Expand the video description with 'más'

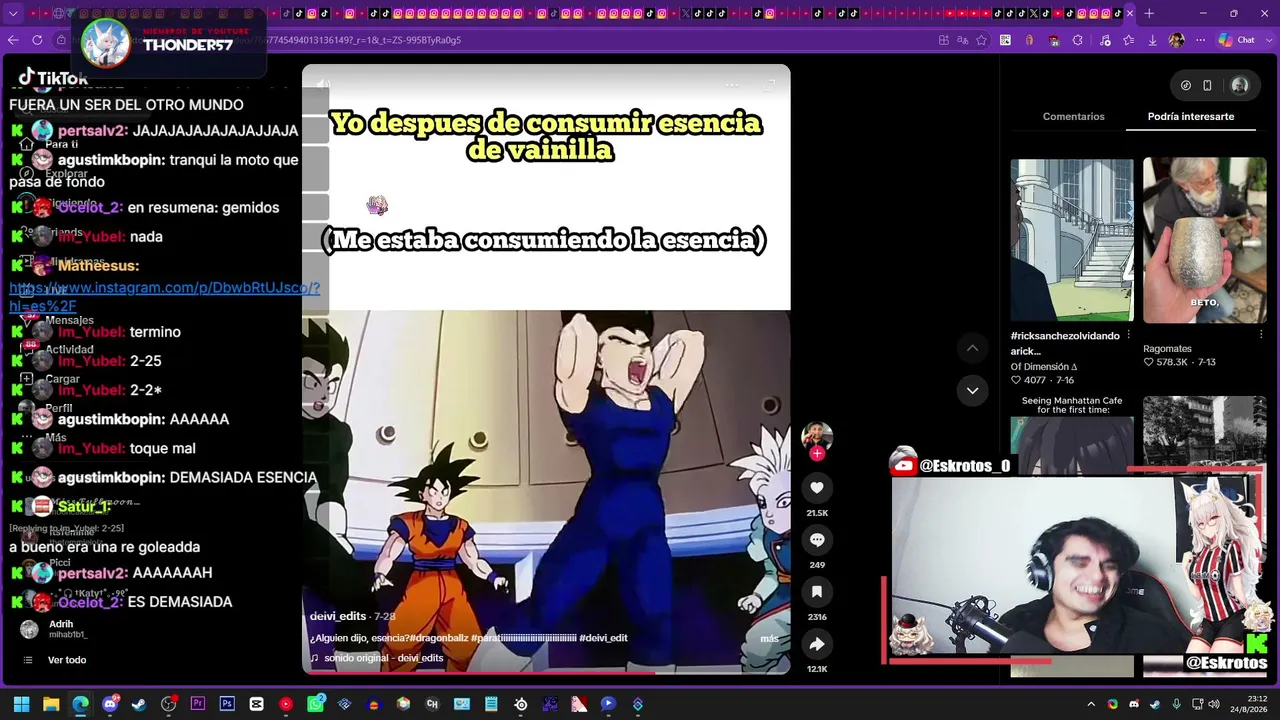[x=769, y=639]
